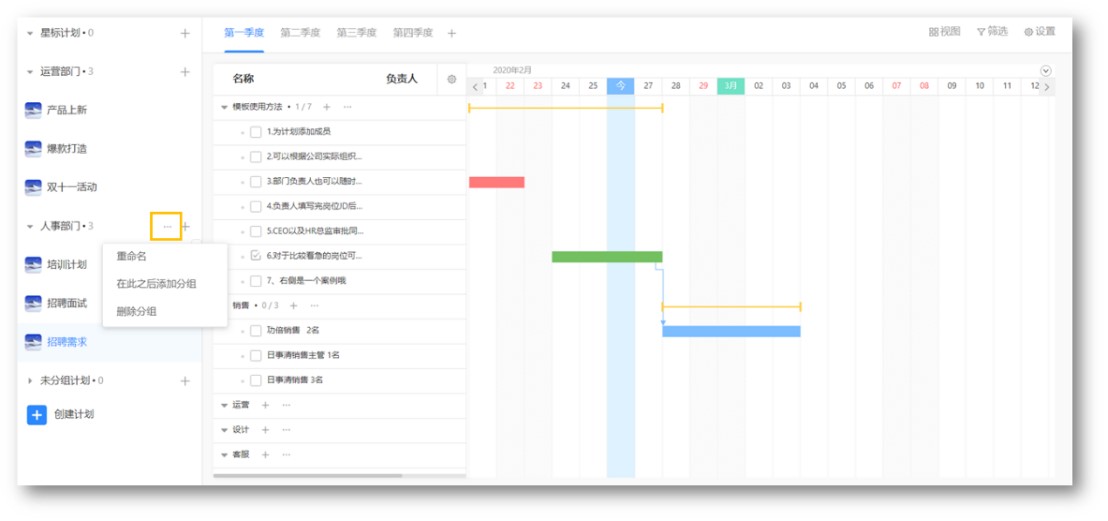This screenshot has width=1108, height=521.
Task: Collapse the 人事部门 group arrow
Action: pyautogui.click(x=30, y=226)
